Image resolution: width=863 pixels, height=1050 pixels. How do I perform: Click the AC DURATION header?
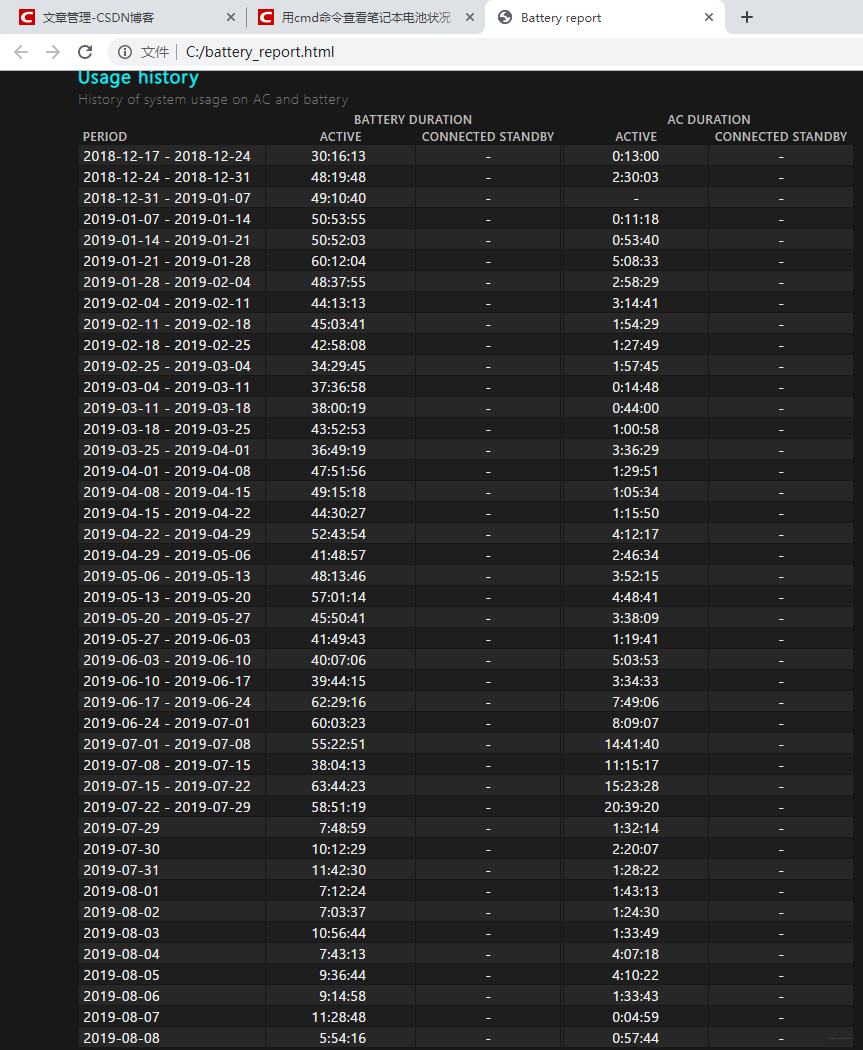click(x=709, y=120)
